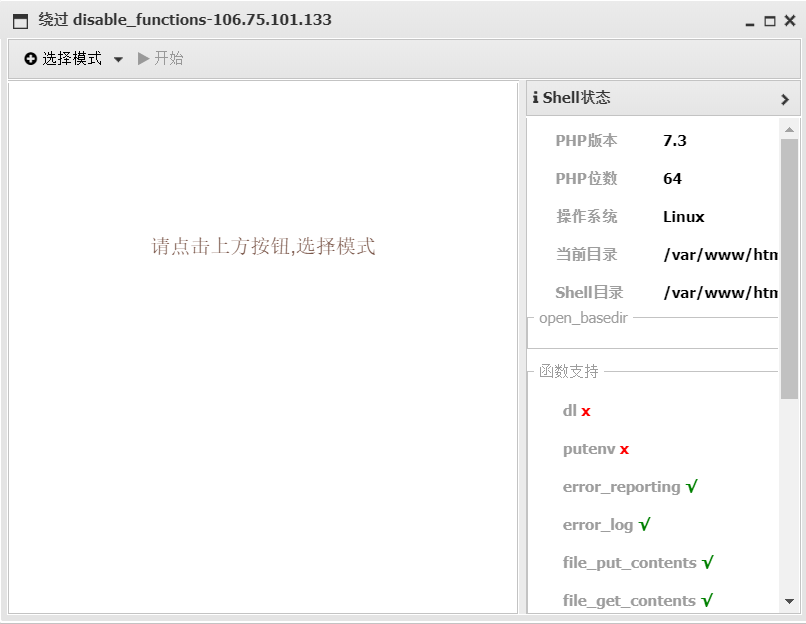Click the Shell目录 path value
Viewport: 806px width, 624px height.
click(720, 292)
